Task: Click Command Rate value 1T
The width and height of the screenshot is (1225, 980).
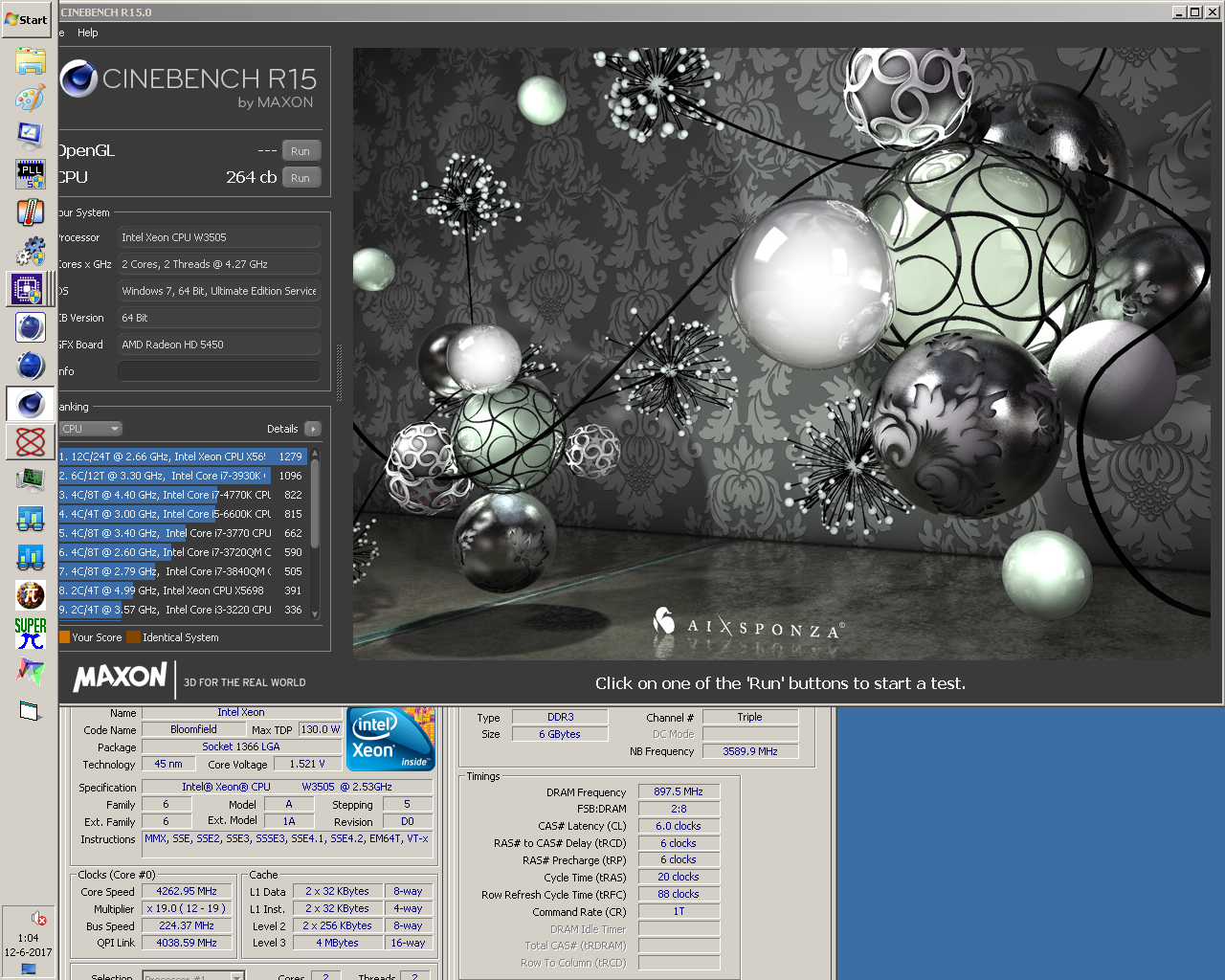Action: point(679,911)
